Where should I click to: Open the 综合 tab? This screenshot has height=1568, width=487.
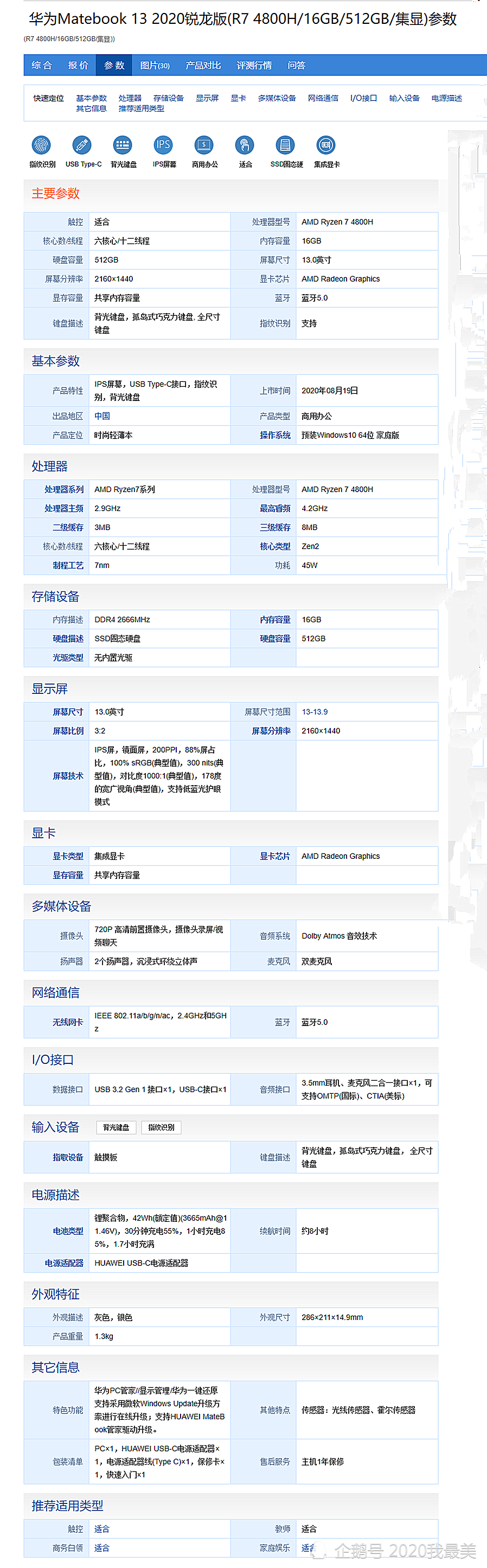(x=42, y=65)
